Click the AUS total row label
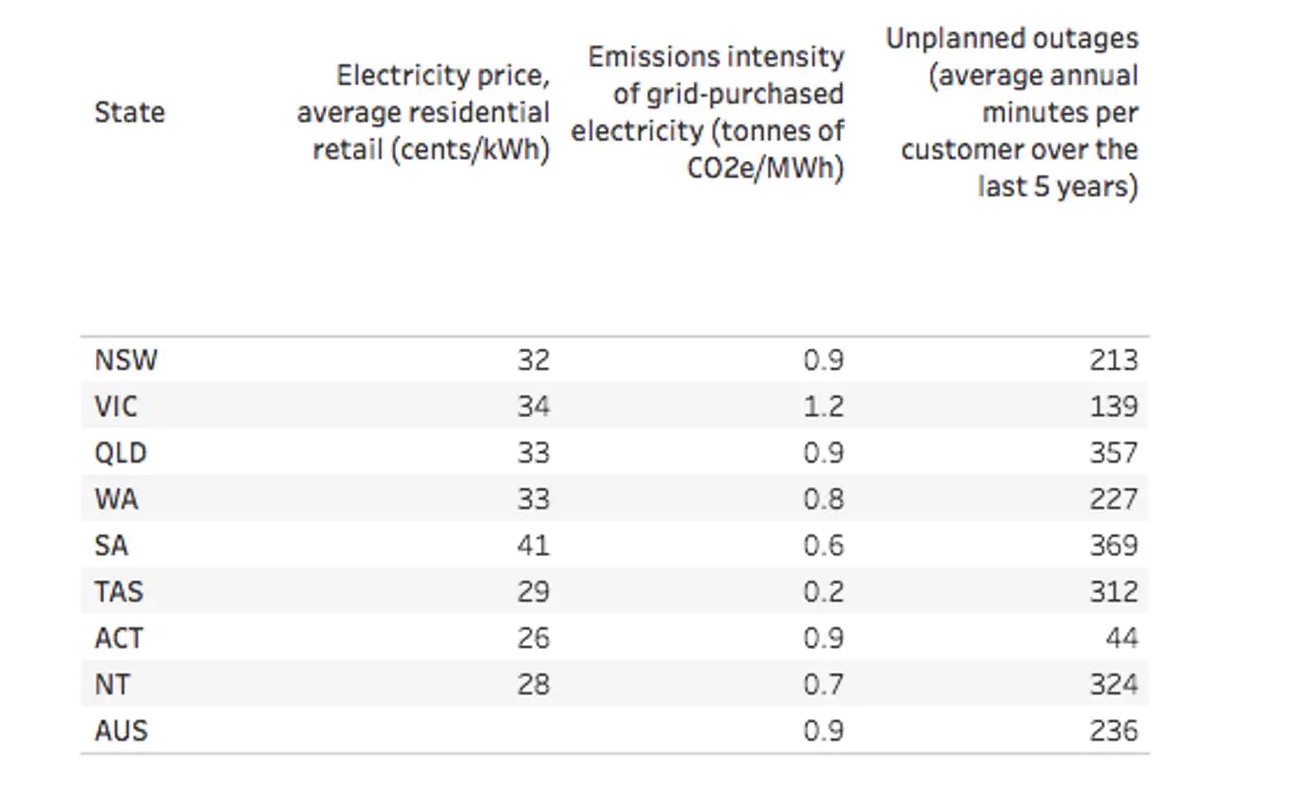 point(121,731)
